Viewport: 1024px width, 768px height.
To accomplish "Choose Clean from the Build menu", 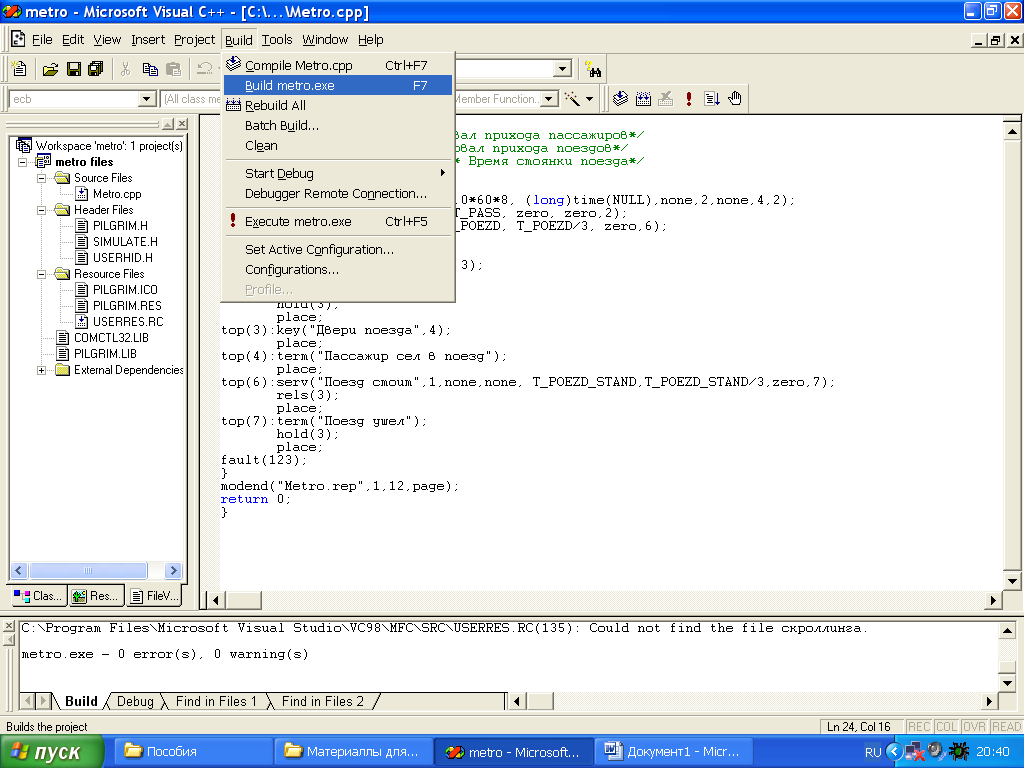I will [x=338, y=146].
